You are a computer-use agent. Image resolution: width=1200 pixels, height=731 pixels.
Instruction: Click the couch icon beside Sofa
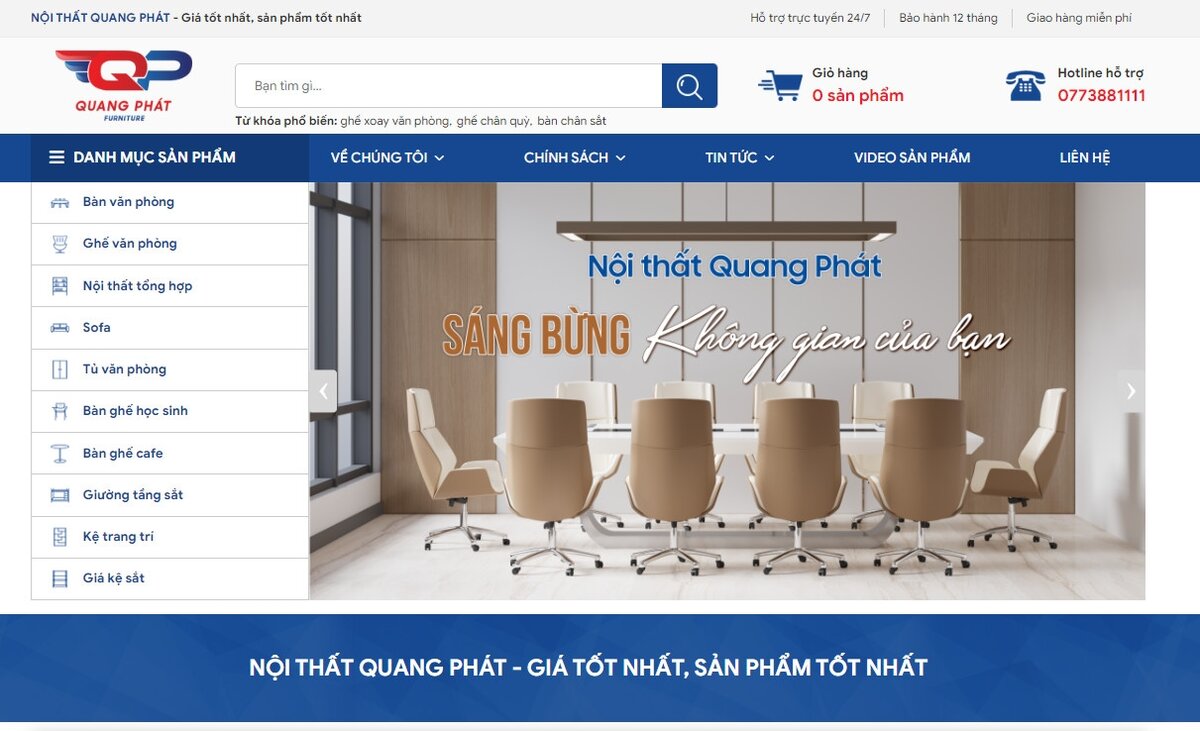[x=60, y=328]
